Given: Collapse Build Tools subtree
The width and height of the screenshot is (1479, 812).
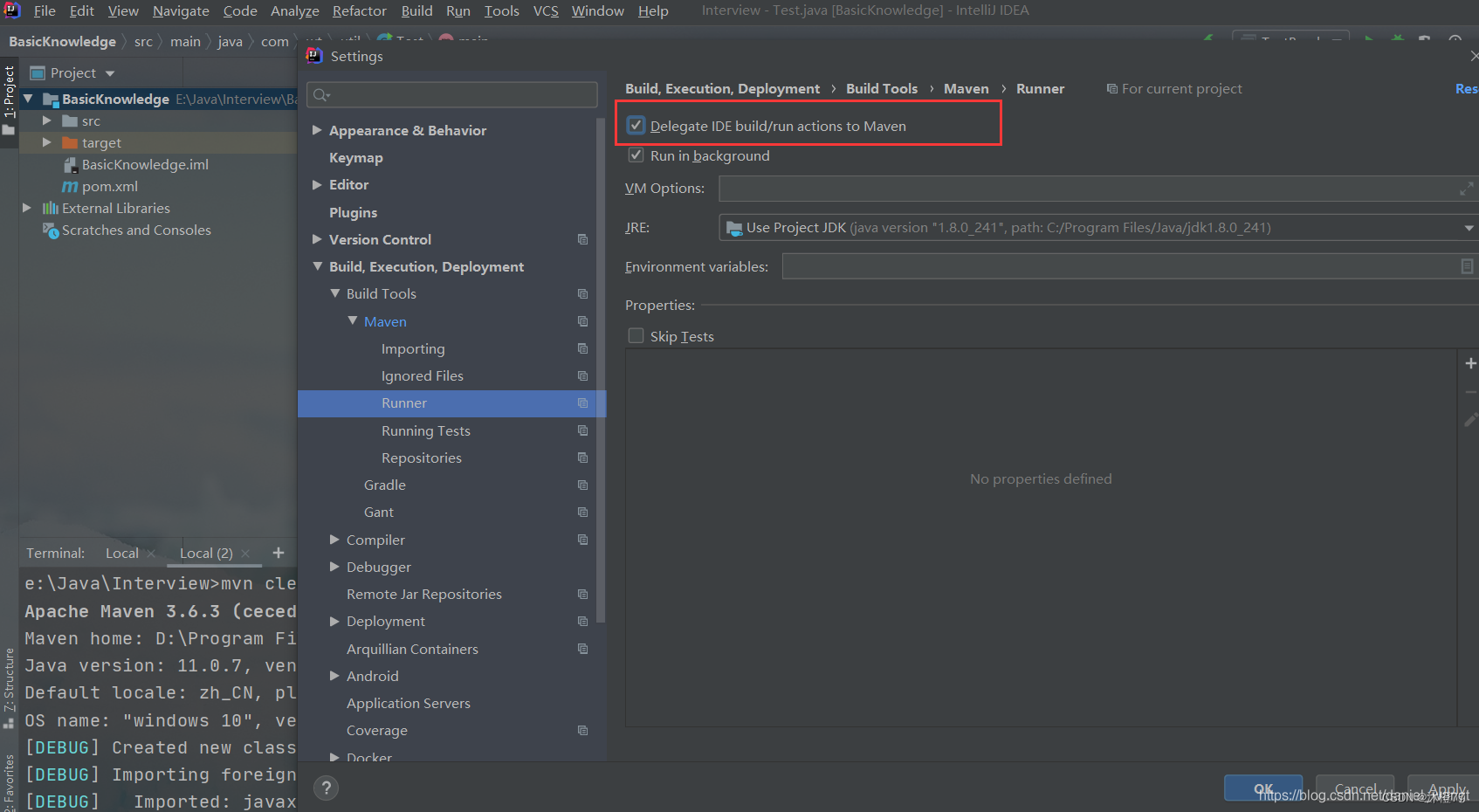Looking at the screenshot, I should tap(334, 293).
